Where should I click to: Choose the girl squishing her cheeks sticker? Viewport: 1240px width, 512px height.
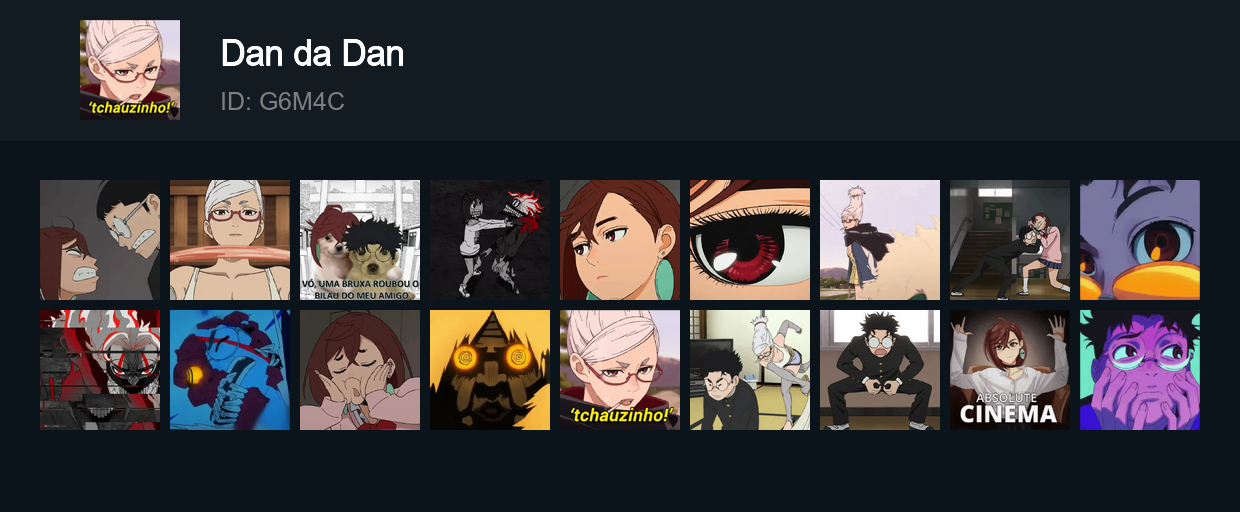(x=360, y=370)
